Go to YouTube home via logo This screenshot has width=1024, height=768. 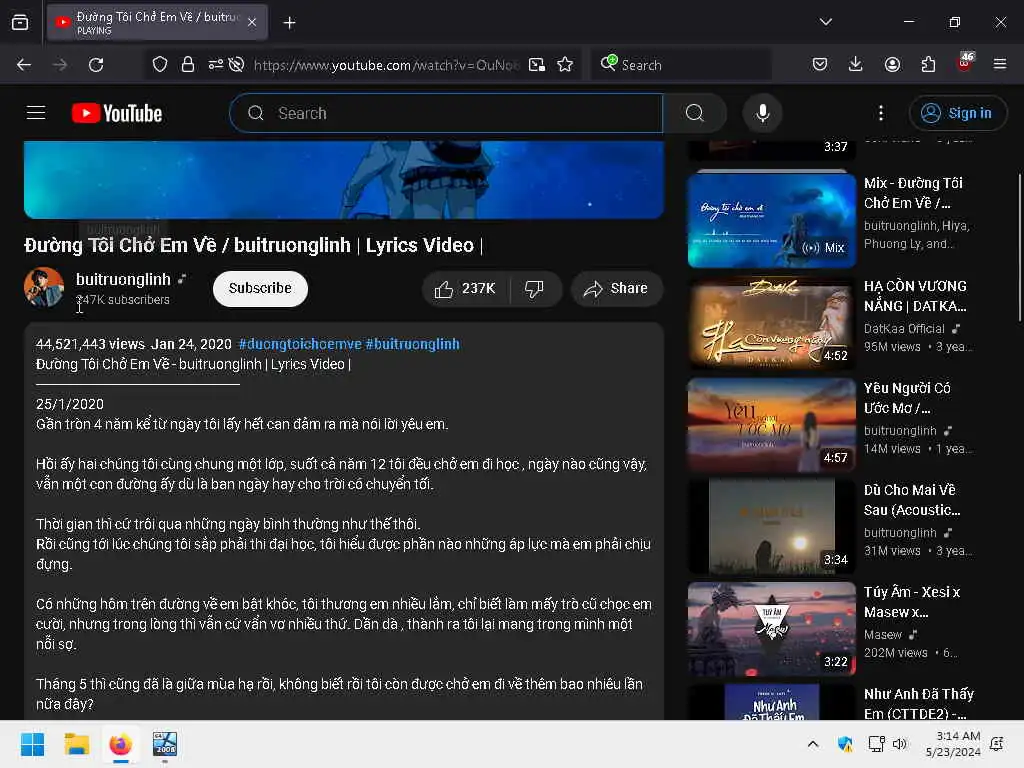(x=117, y=113)
